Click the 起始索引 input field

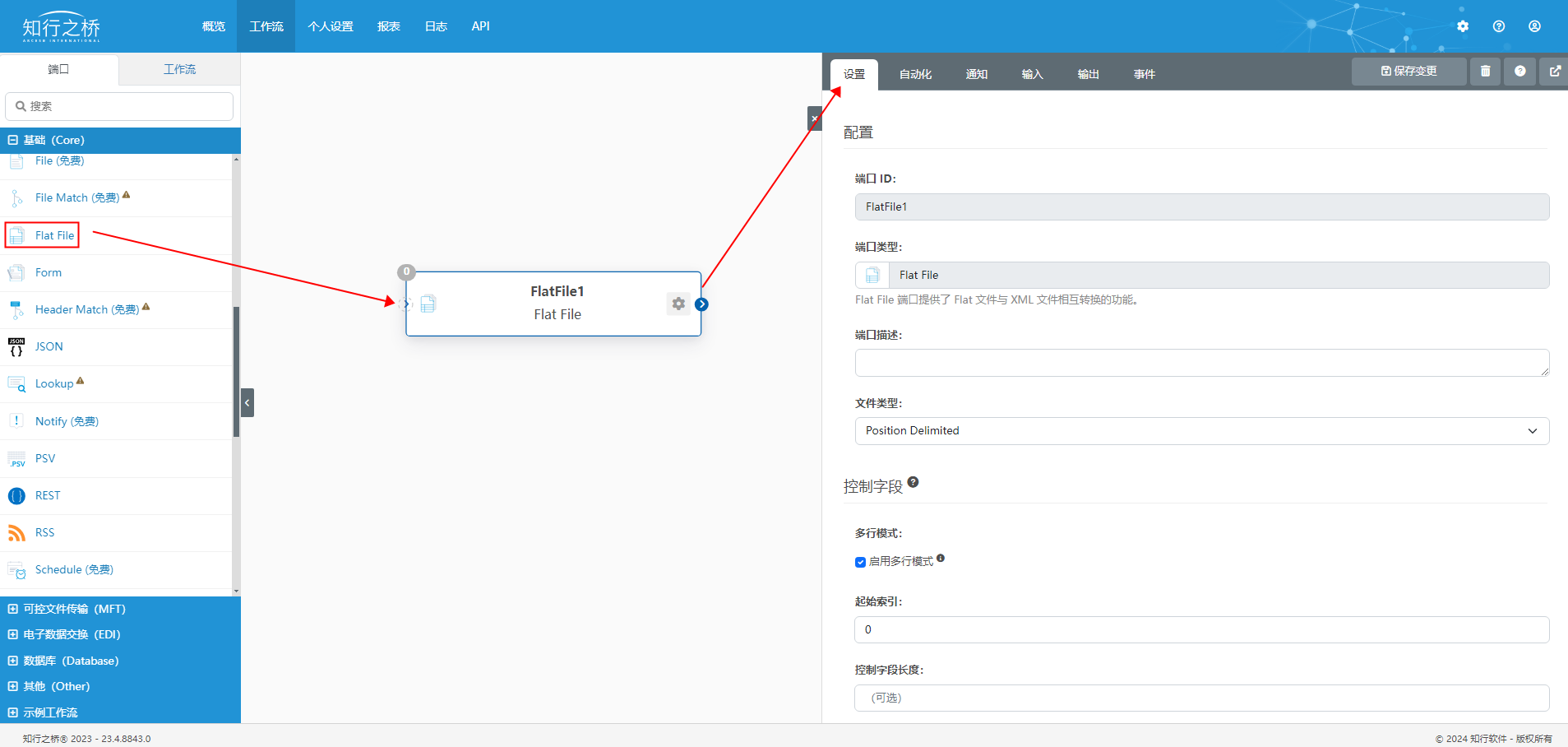point(1201,630)
